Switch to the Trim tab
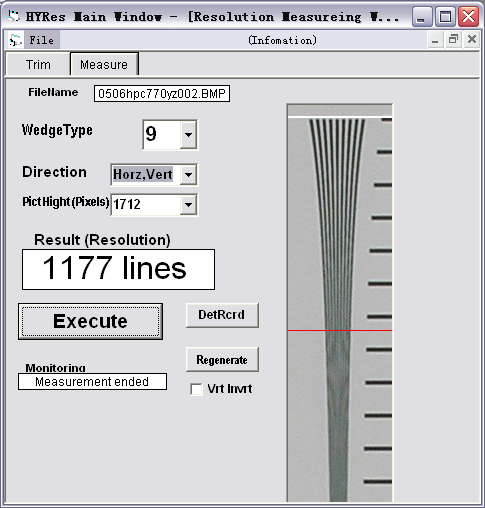This screenshot has width=485, height=508. coord(38,64)
